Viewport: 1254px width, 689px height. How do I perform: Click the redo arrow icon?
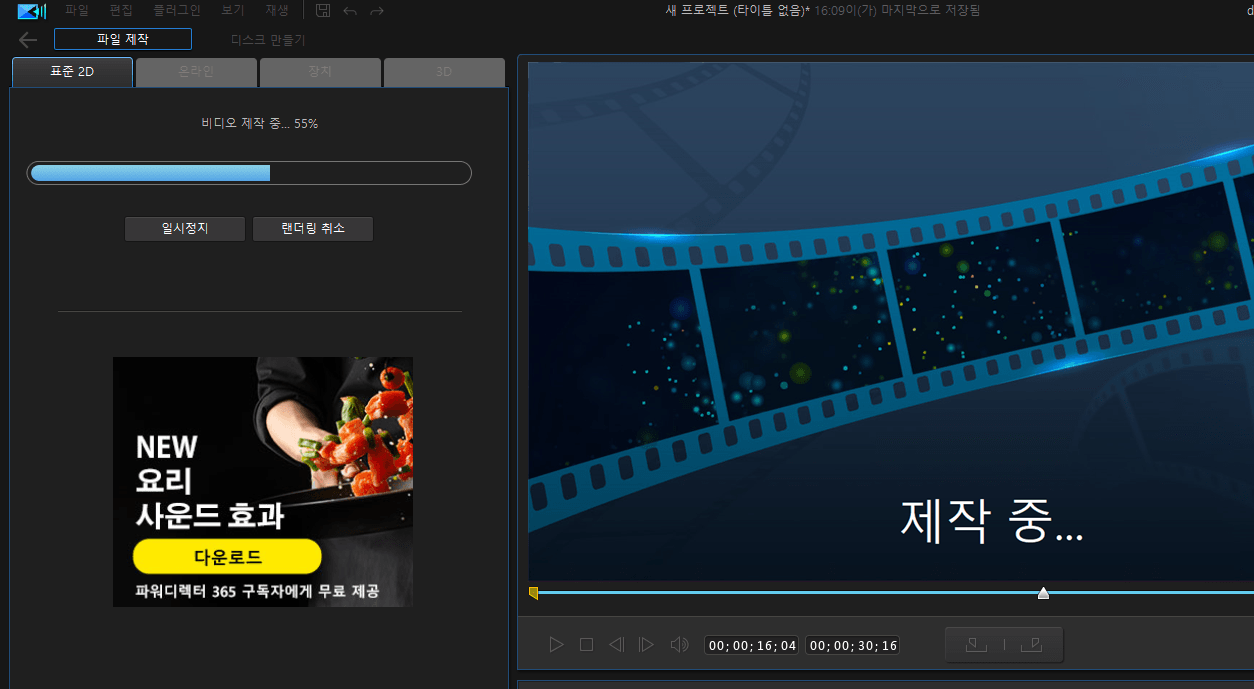tap(377, 11)
